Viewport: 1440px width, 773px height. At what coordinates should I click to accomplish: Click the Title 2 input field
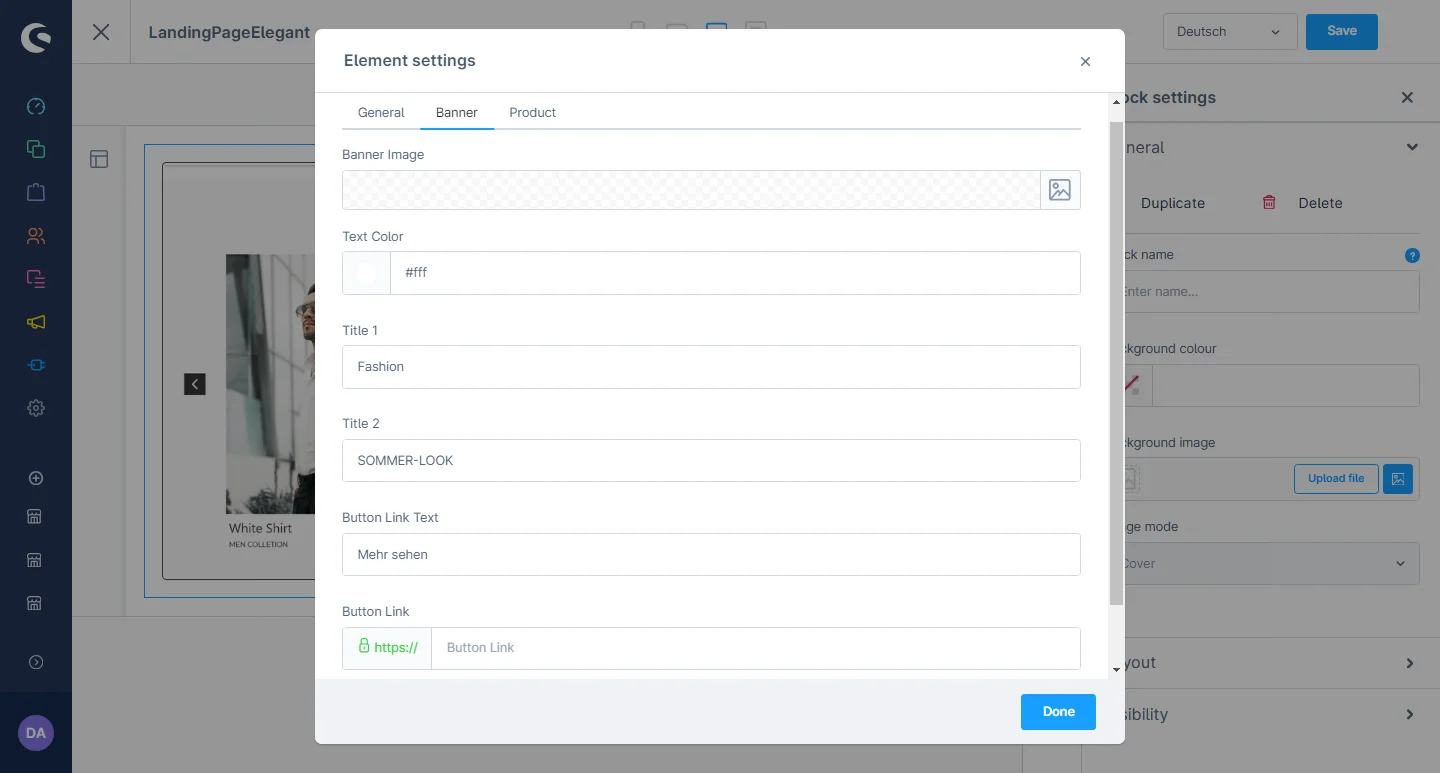coord(711,461)
